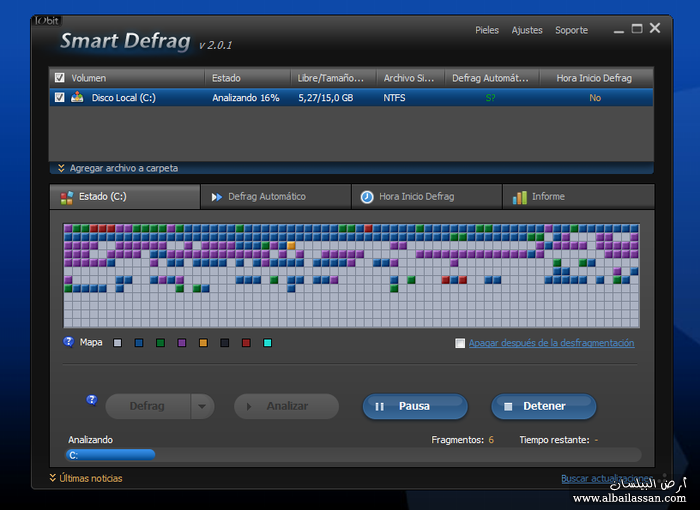Viewport: 700px width, 510px height.
Task: Switch to the Informe tab
Action: (x=579, y=196)
